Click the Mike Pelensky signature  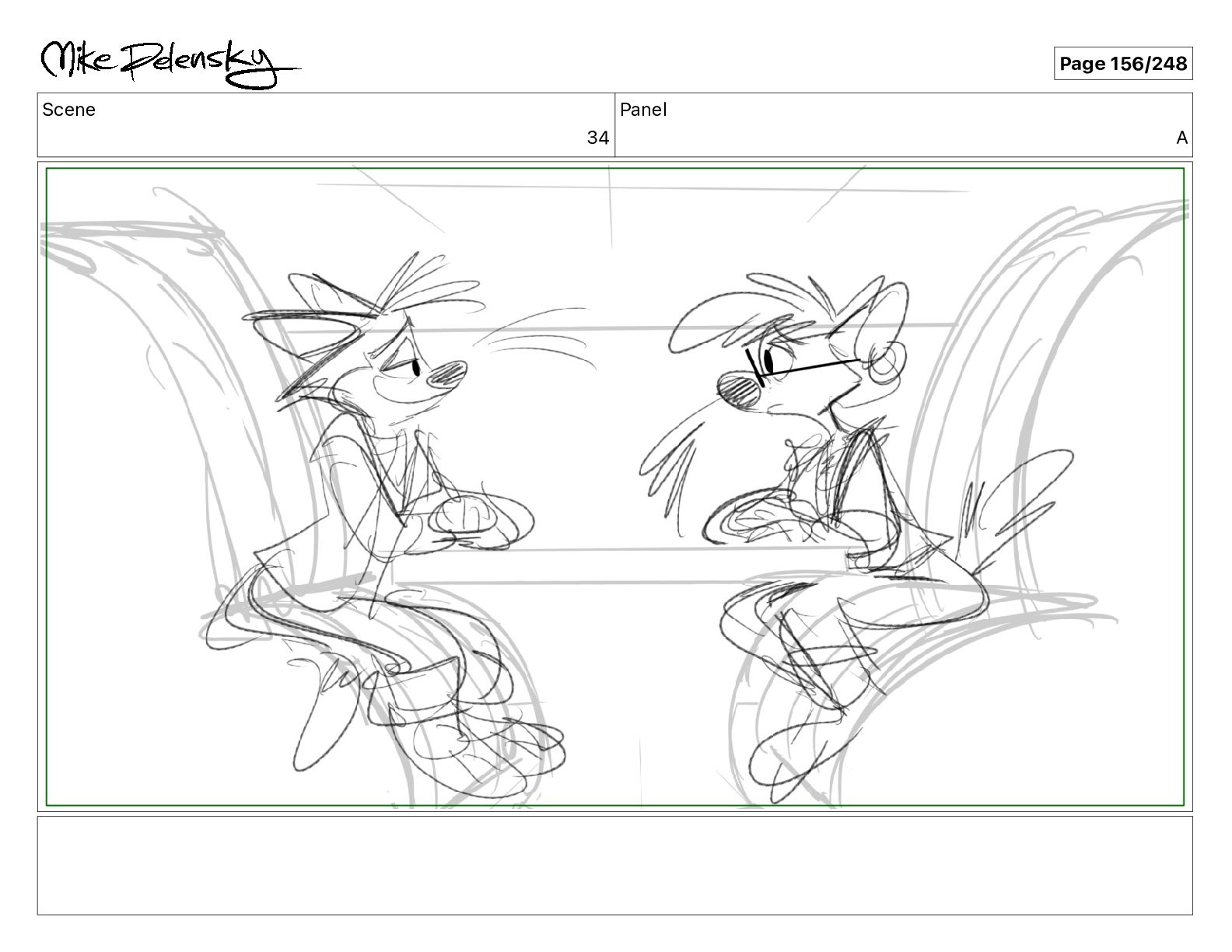pyautogui.click(x=169, y=63)
